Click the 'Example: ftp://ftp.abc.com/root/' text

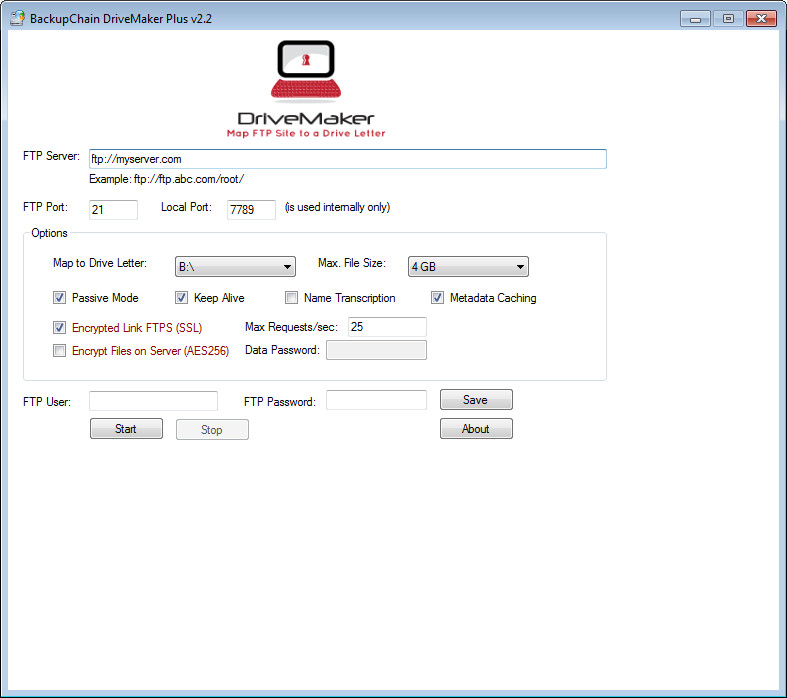click(x=167, y=179)
